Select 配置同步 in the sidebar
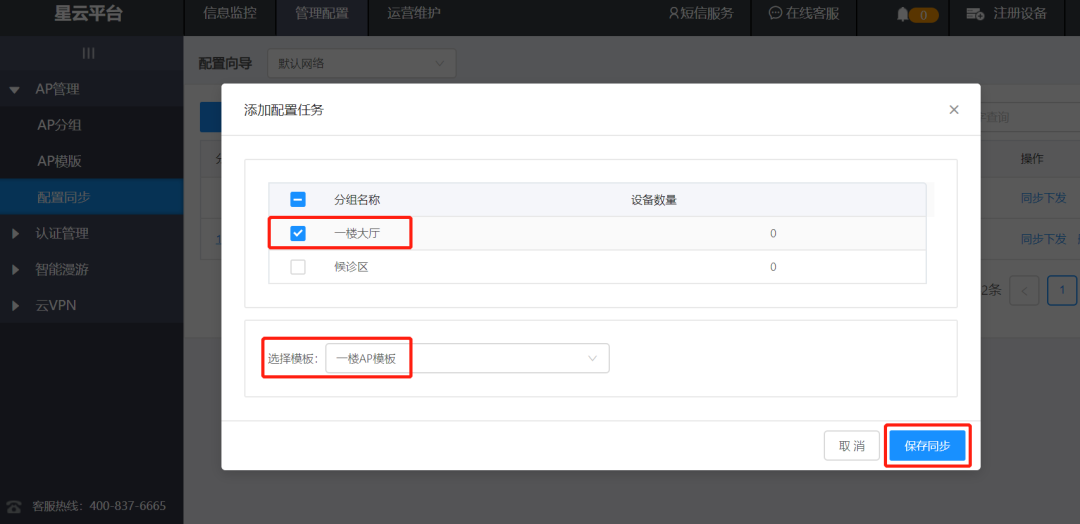 point(91,198)
